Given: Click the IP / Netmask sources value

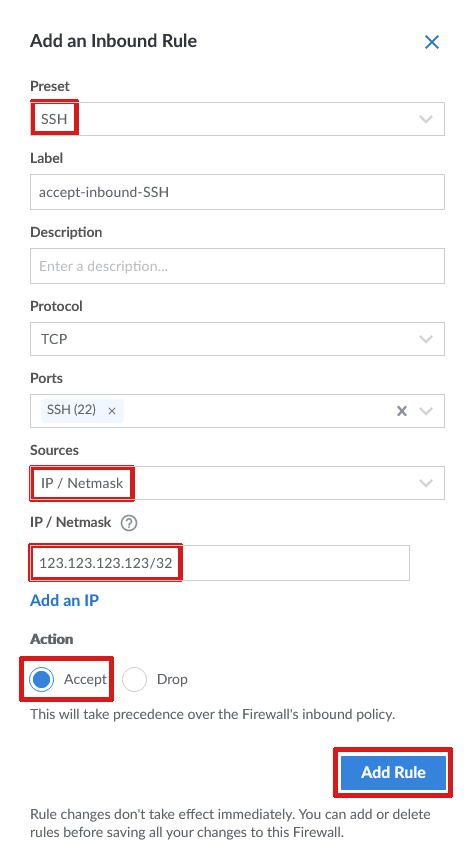Looking at the screenshot, I should [82, 483].
